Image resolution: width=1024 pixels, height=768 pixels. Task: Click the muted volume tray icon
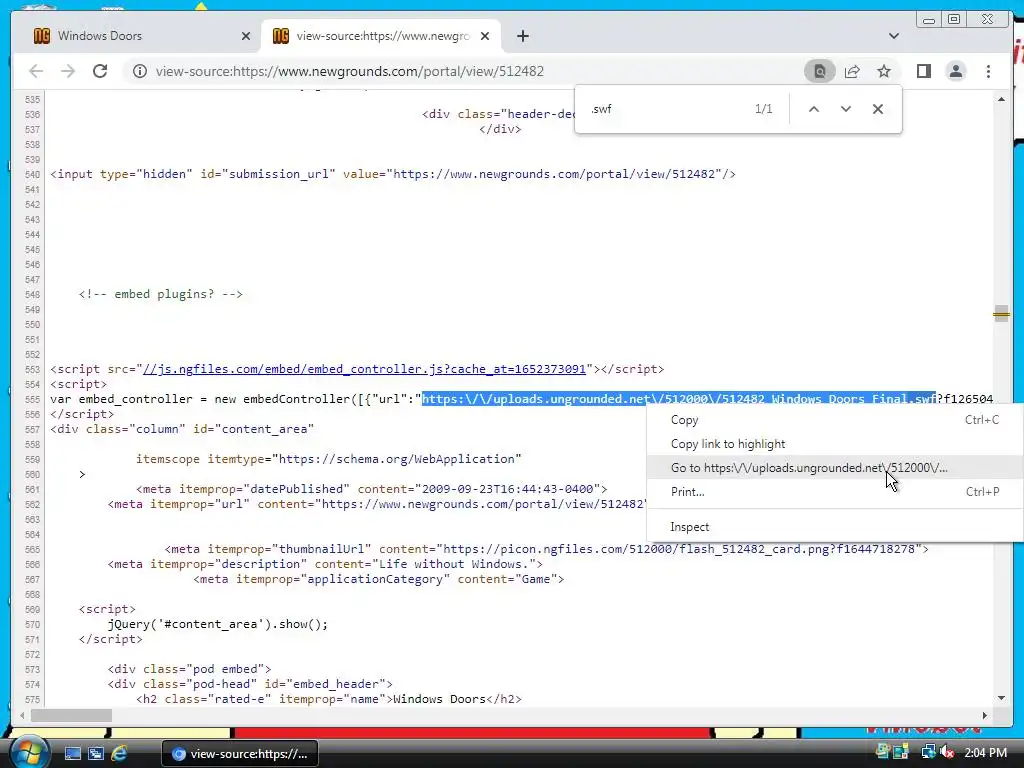pos(946,753)
